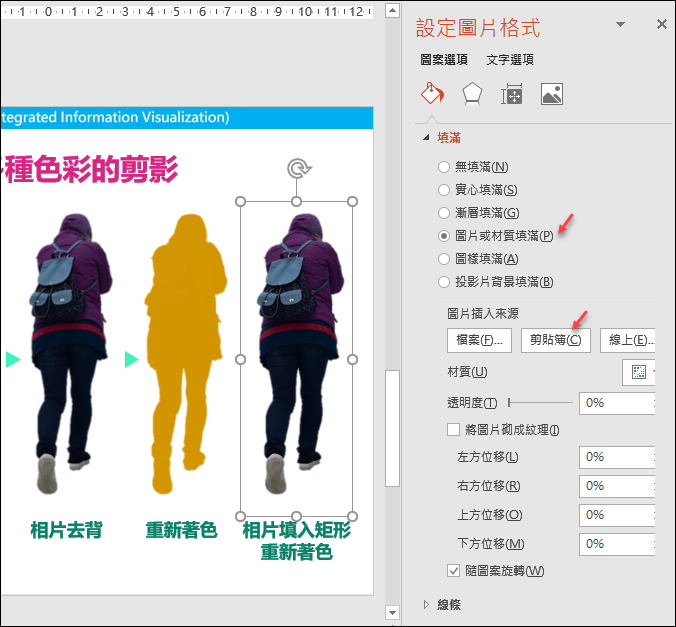Click the right-middle sizing handle of selection

352,359
